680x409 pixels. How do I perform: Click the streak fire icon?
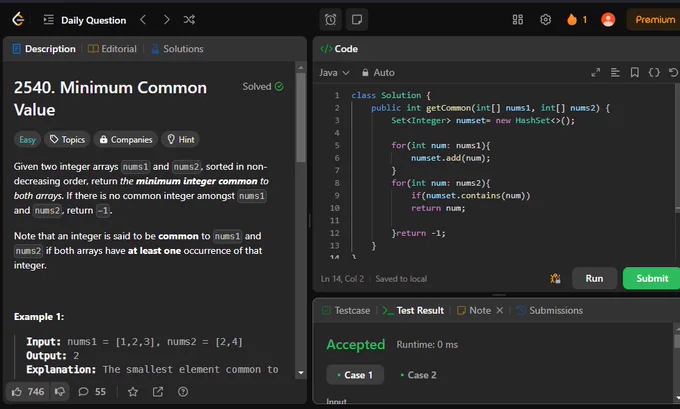(572, 20)
